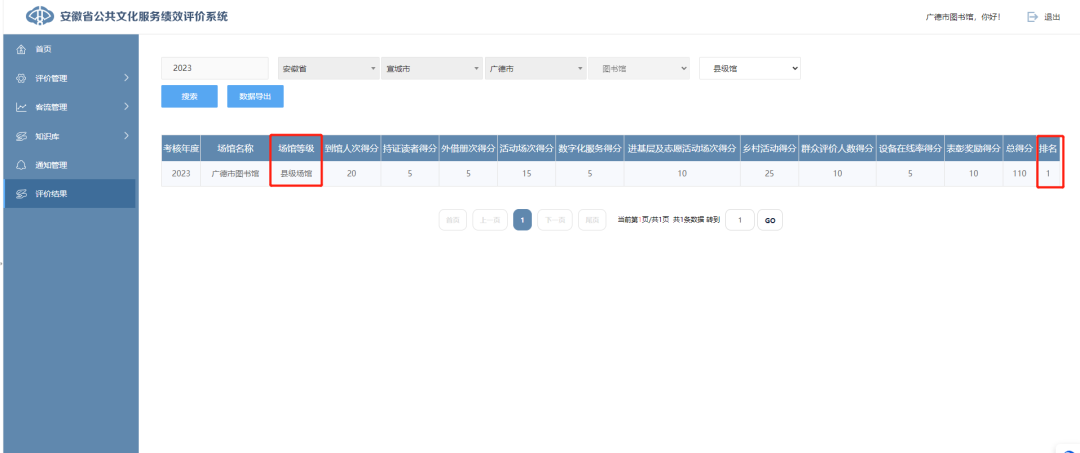Open the 宣城市 city dropdown
Image resolution: width=1080 pixels, height=453 pixels.
[432, 69]
